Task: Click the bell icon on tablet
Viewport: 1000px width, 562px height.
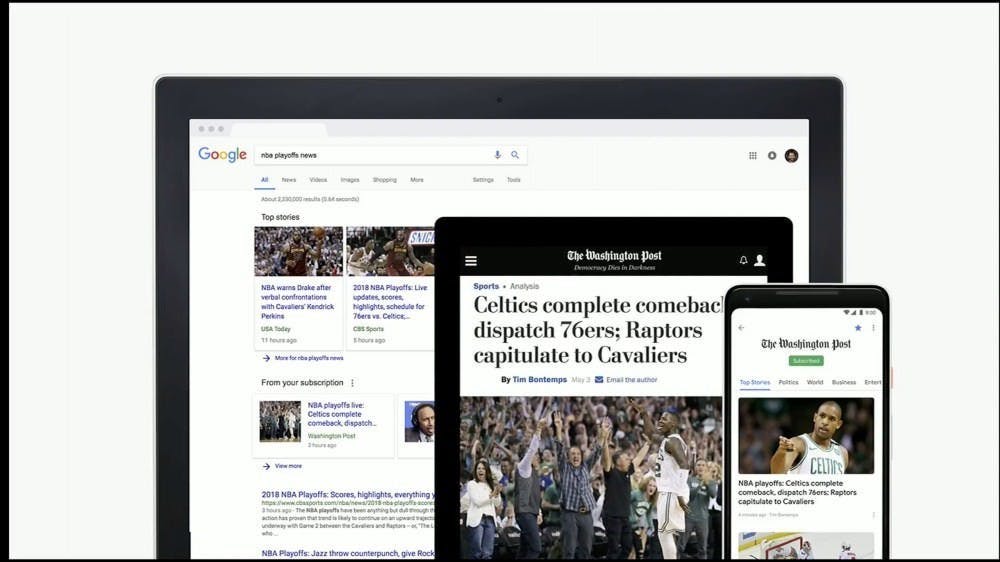Action: [x=743, y=260]
